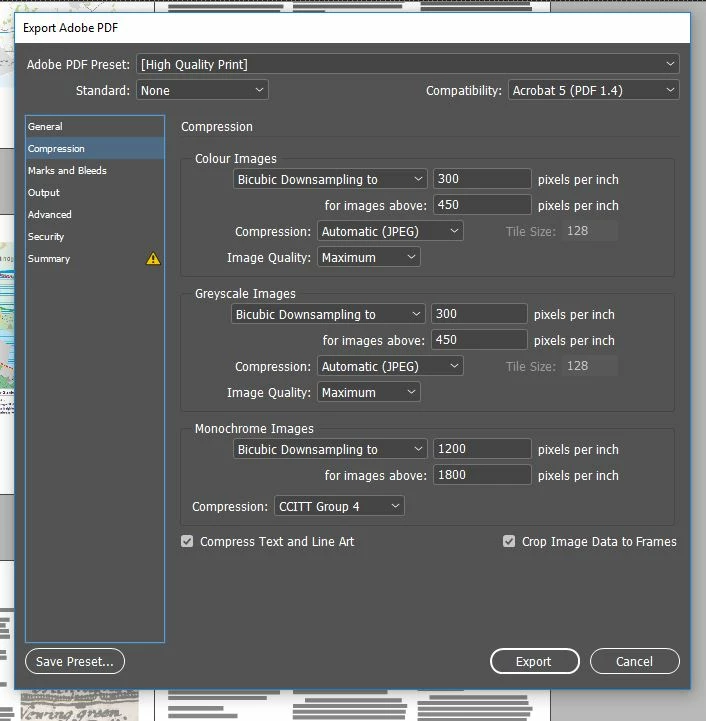Click the Monochrome Images group label
Screen dimensions: 706x721
pos(254,429)
